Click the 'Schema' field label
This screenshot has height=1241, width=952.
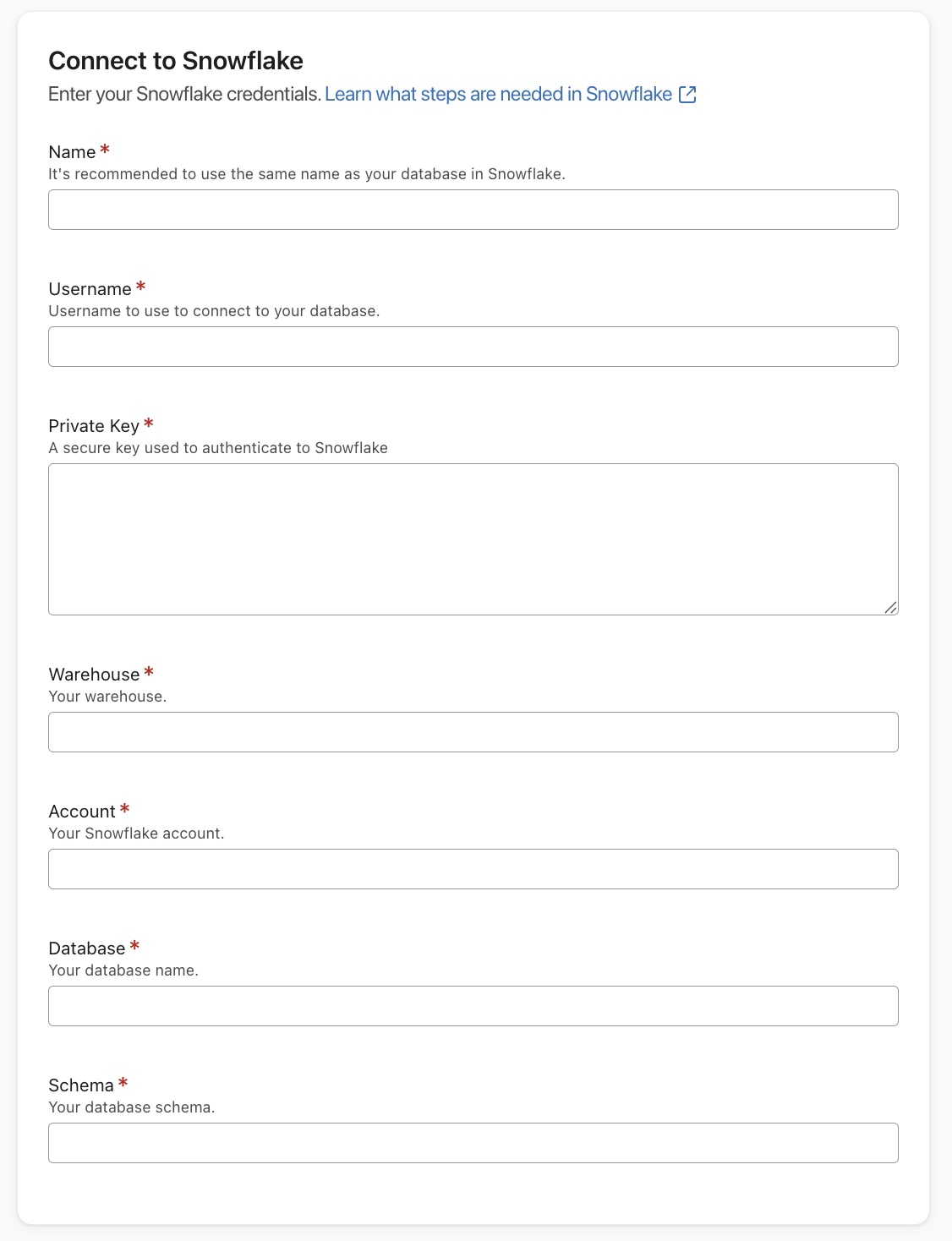tap(80, 1085)
